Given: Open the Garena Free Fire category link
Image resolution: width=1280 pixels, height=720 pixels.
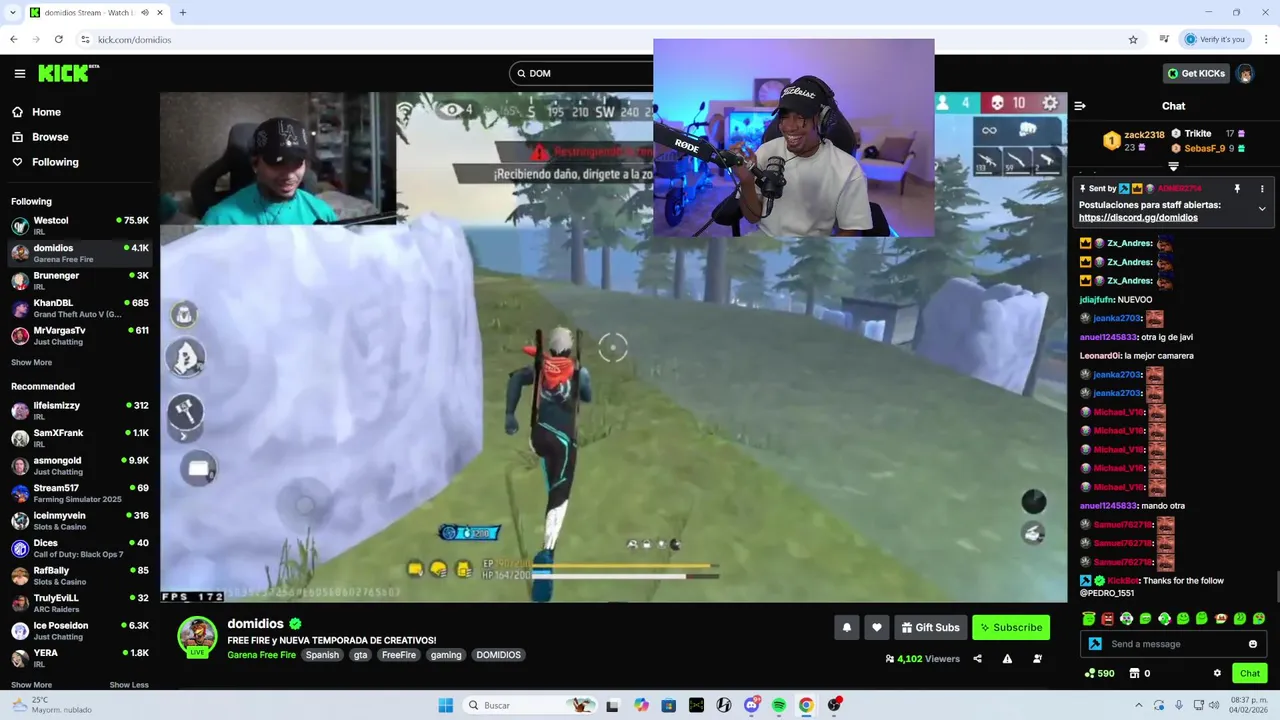Looking at the screenshot, I should [261, 655].
